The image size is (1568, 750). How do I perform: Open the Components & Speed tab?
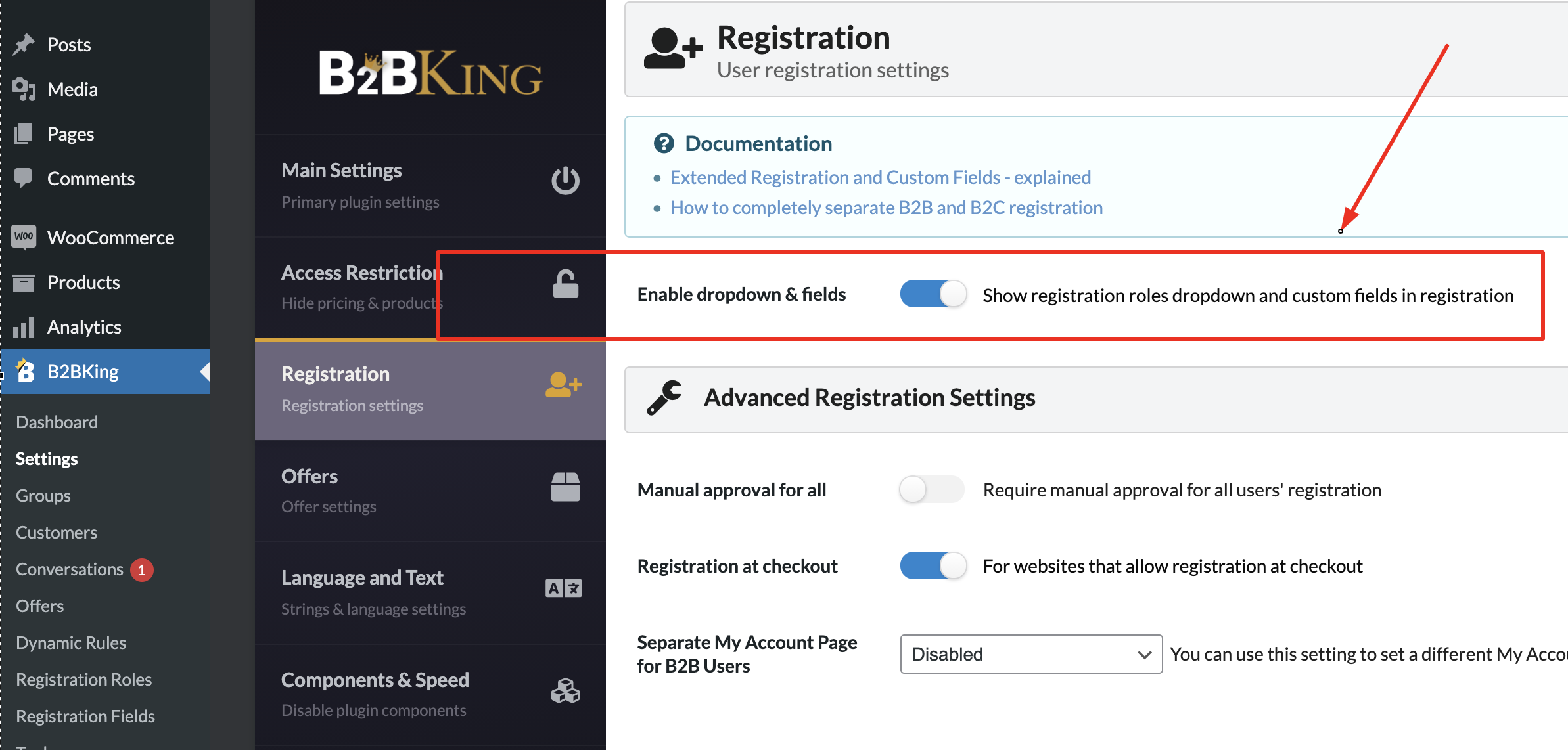(x=430, y=695)
